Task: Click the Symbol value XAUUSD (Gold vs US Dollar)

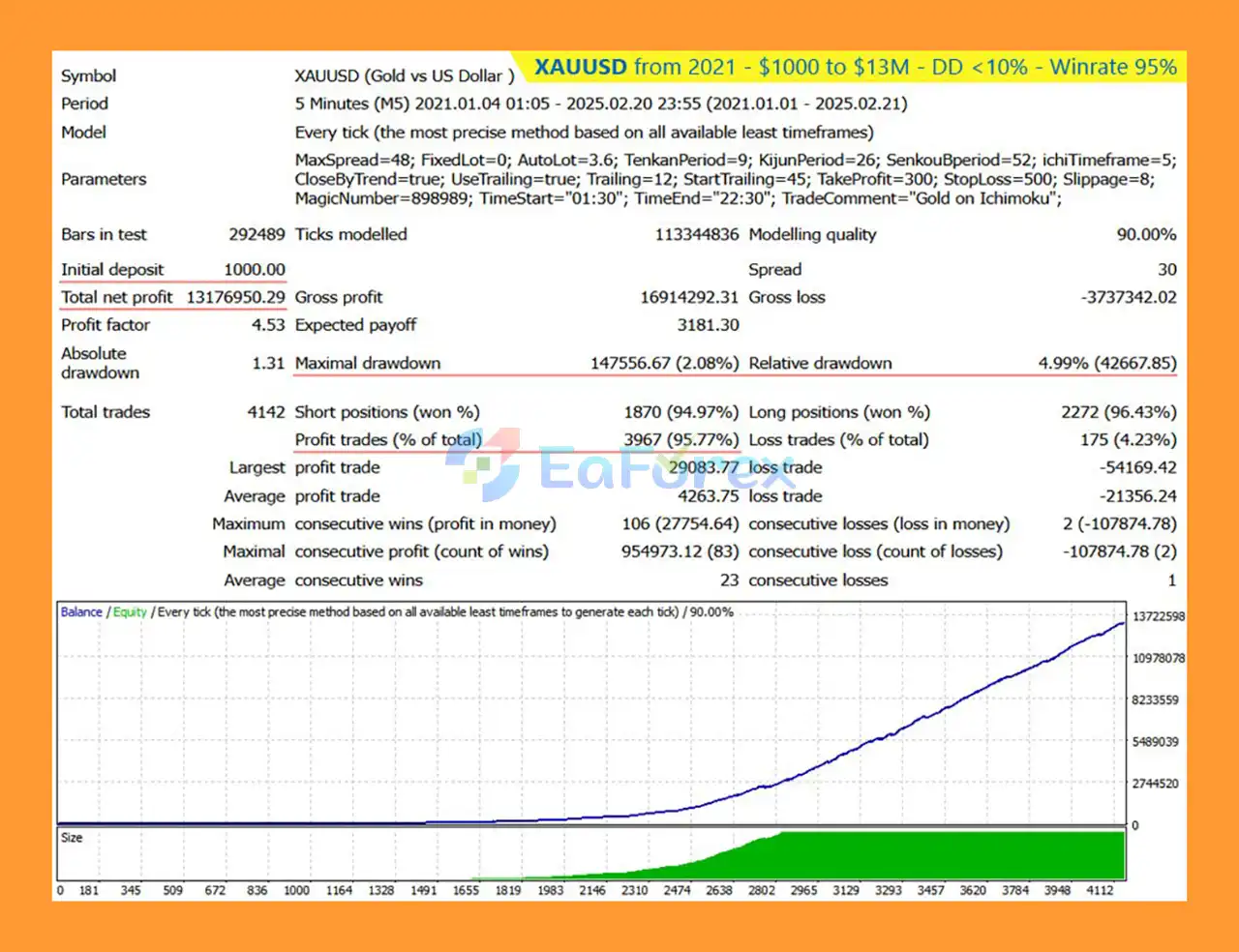Action: (x=405, y=76)
